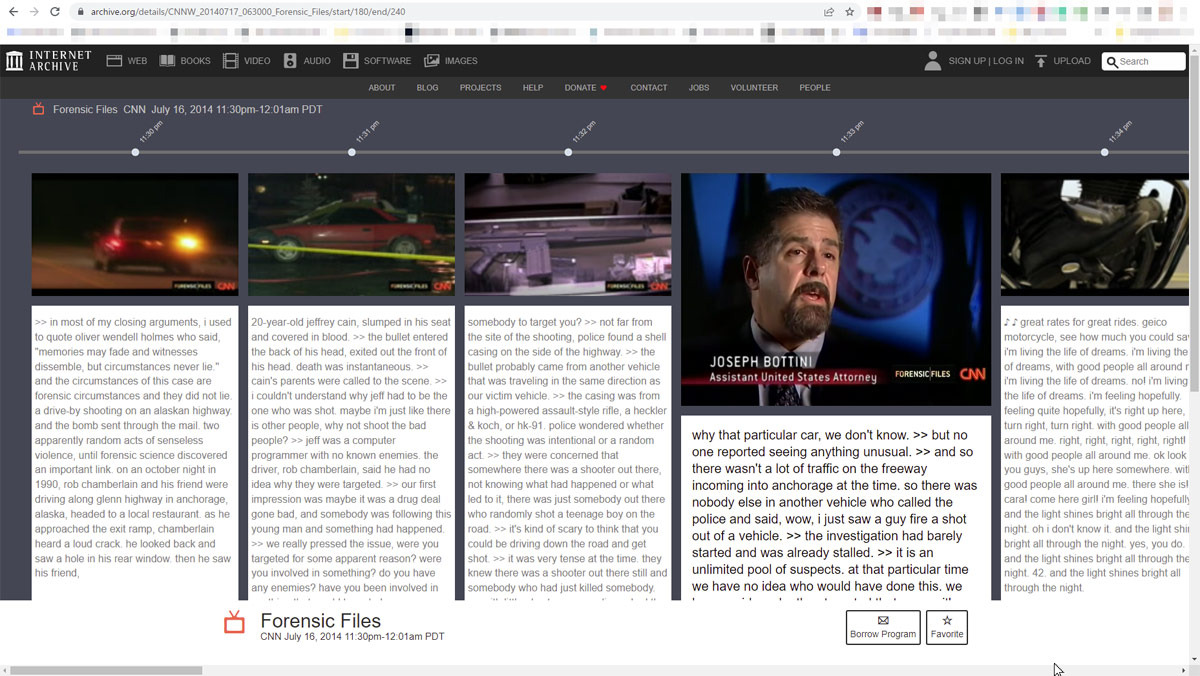Open the Jobs menu item
Screen dimensions: 1200x676
pyautogui.click(x=699, y=88)
